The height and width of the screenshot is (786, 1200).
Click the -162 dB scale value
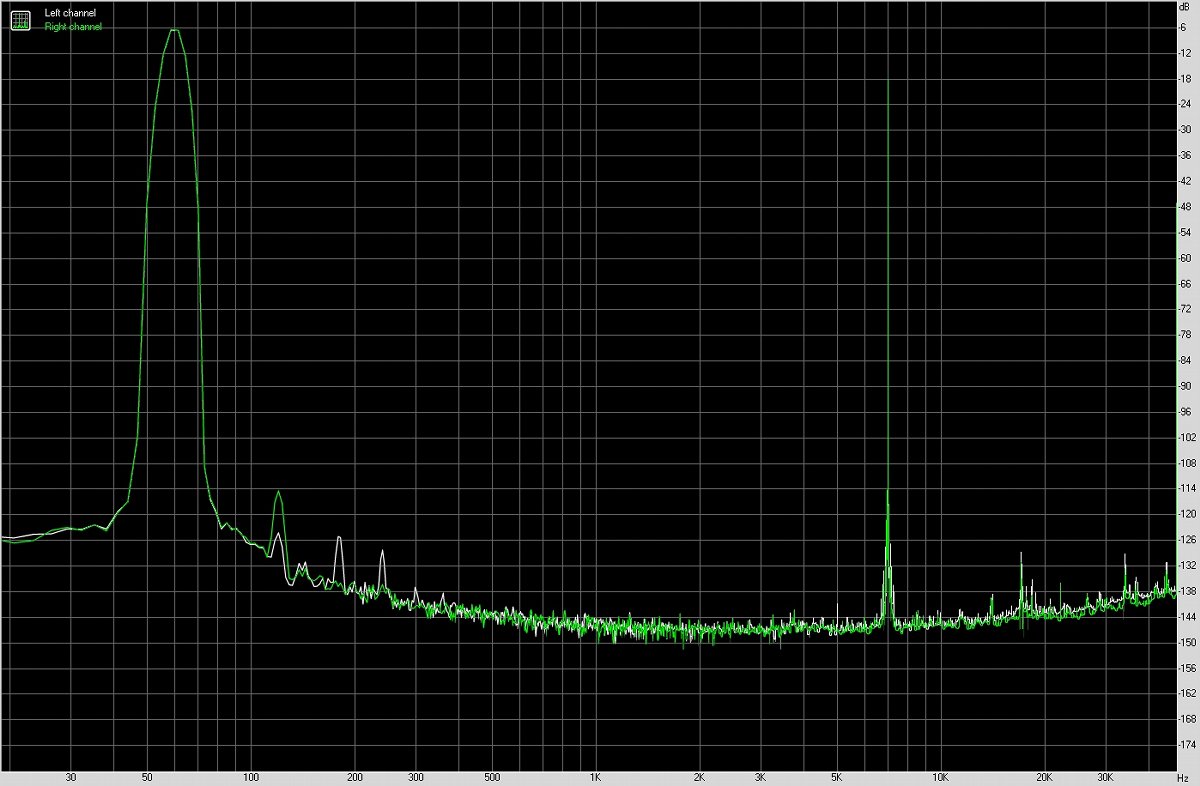tap(1188, 693)
